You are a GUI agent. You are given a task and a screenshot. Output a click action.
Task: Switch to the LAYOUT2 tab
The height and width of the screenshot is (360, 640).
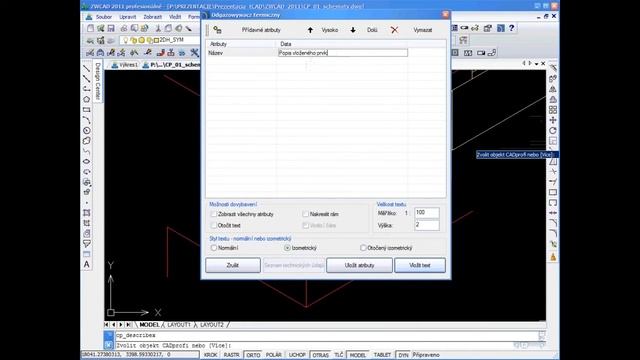212,325
